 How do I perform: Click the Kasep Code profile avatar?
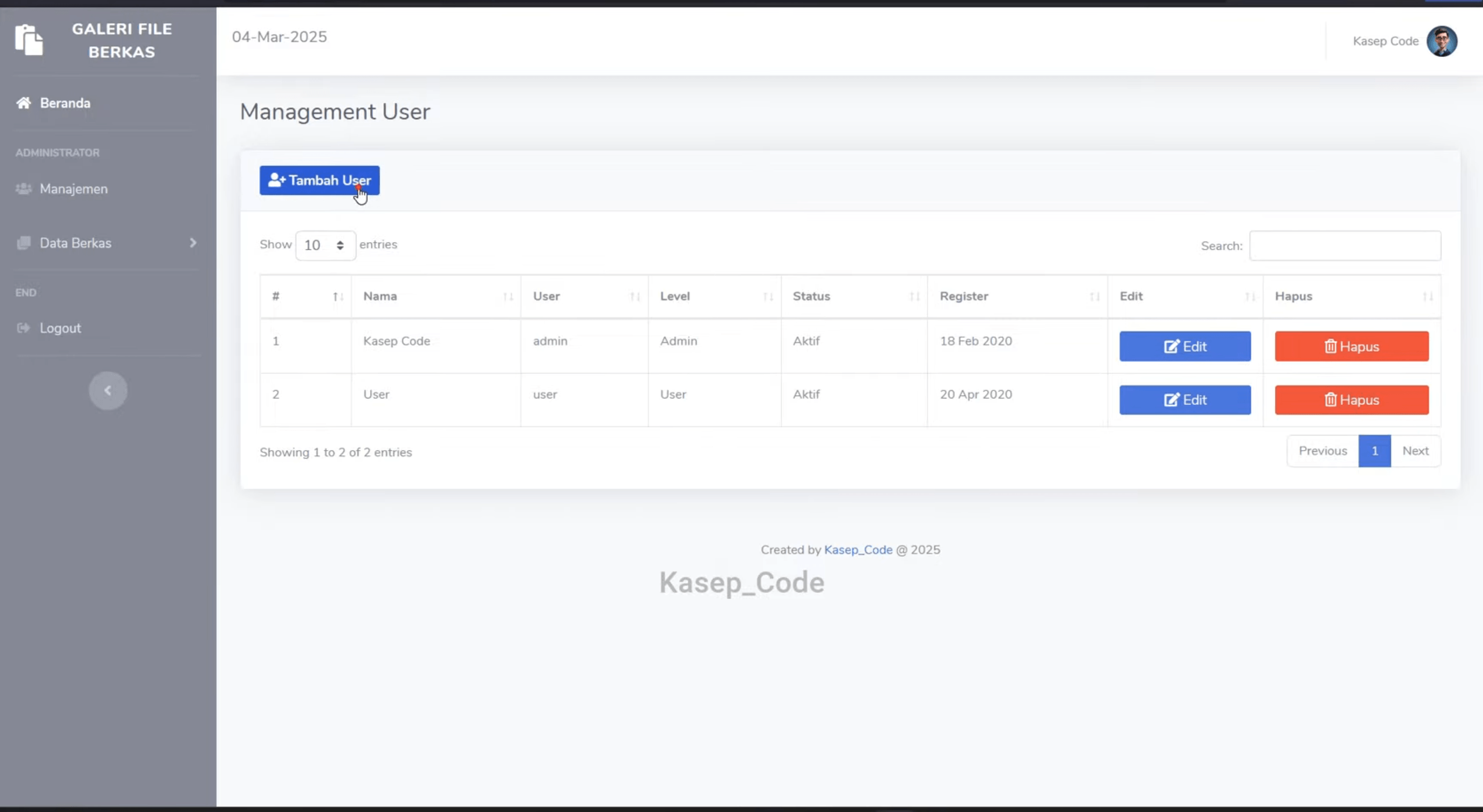click(x=1441, y=41)
